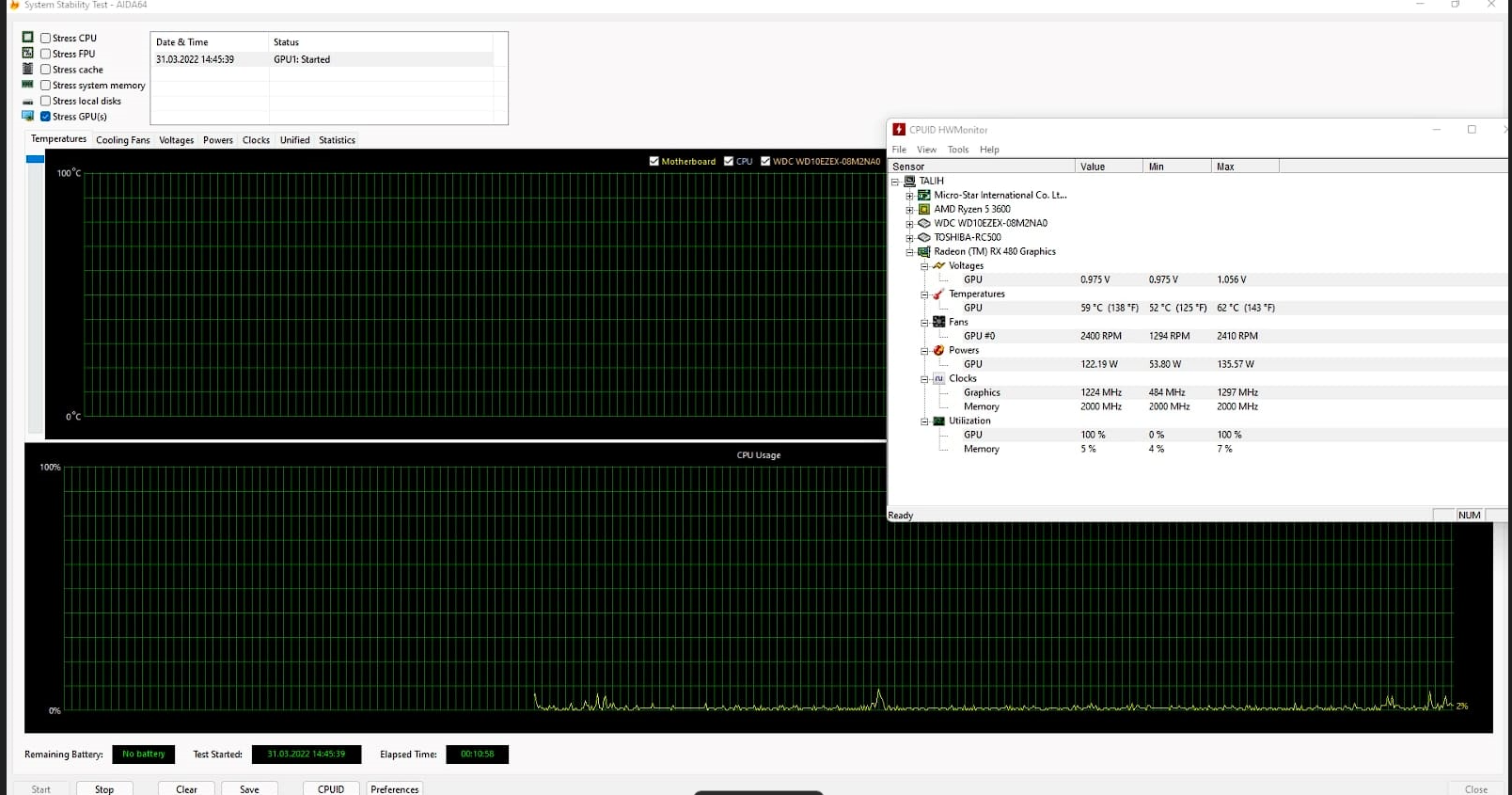Expand the AMD Ryzen 5 3600 node
Image resolution: width=1512 pixels, height=795 pixels.
pos(909,210)
